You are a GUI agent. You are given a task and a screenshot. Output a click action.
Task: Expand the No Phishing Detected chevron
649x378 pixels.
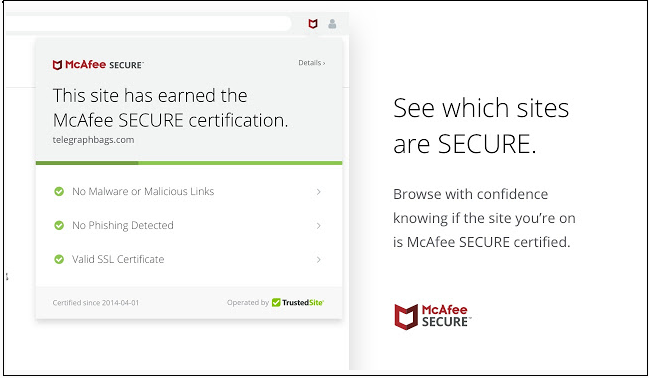coord(319,226)
